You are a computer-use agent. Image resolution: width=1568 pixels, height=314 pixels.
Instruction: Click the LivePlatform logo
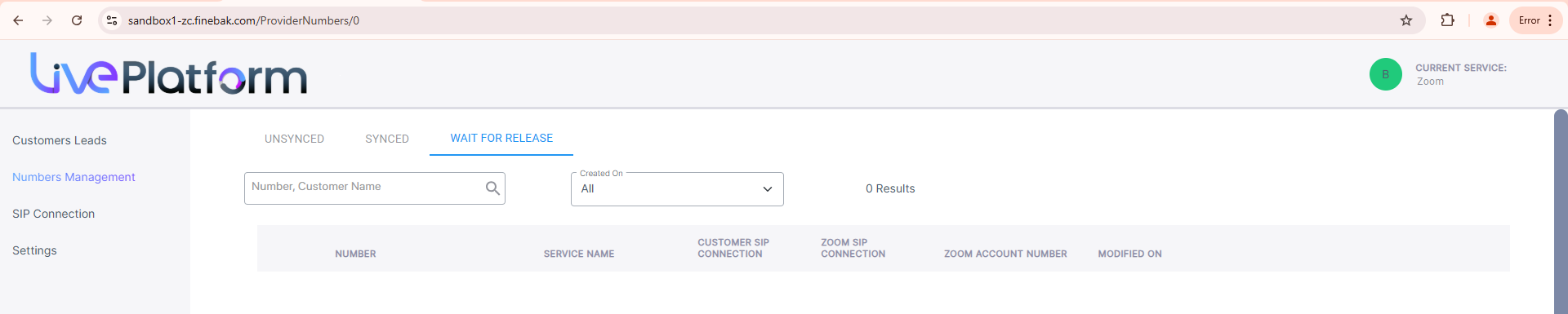[168, 73]
